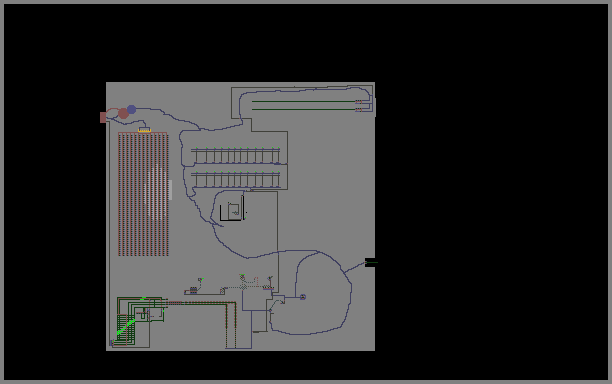The image size is (612, 384).
Task: Click the bright green diagonal line at bottom-left
Action: [x=126, y=327]
